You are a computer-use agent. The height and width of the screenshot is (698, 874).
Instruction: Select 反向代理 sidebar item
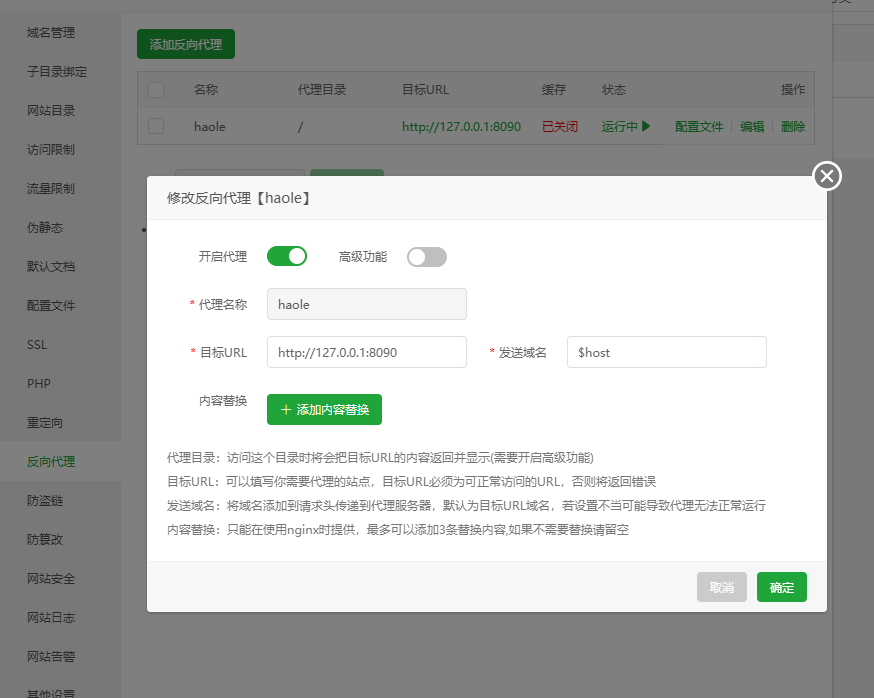coord(51,462)
